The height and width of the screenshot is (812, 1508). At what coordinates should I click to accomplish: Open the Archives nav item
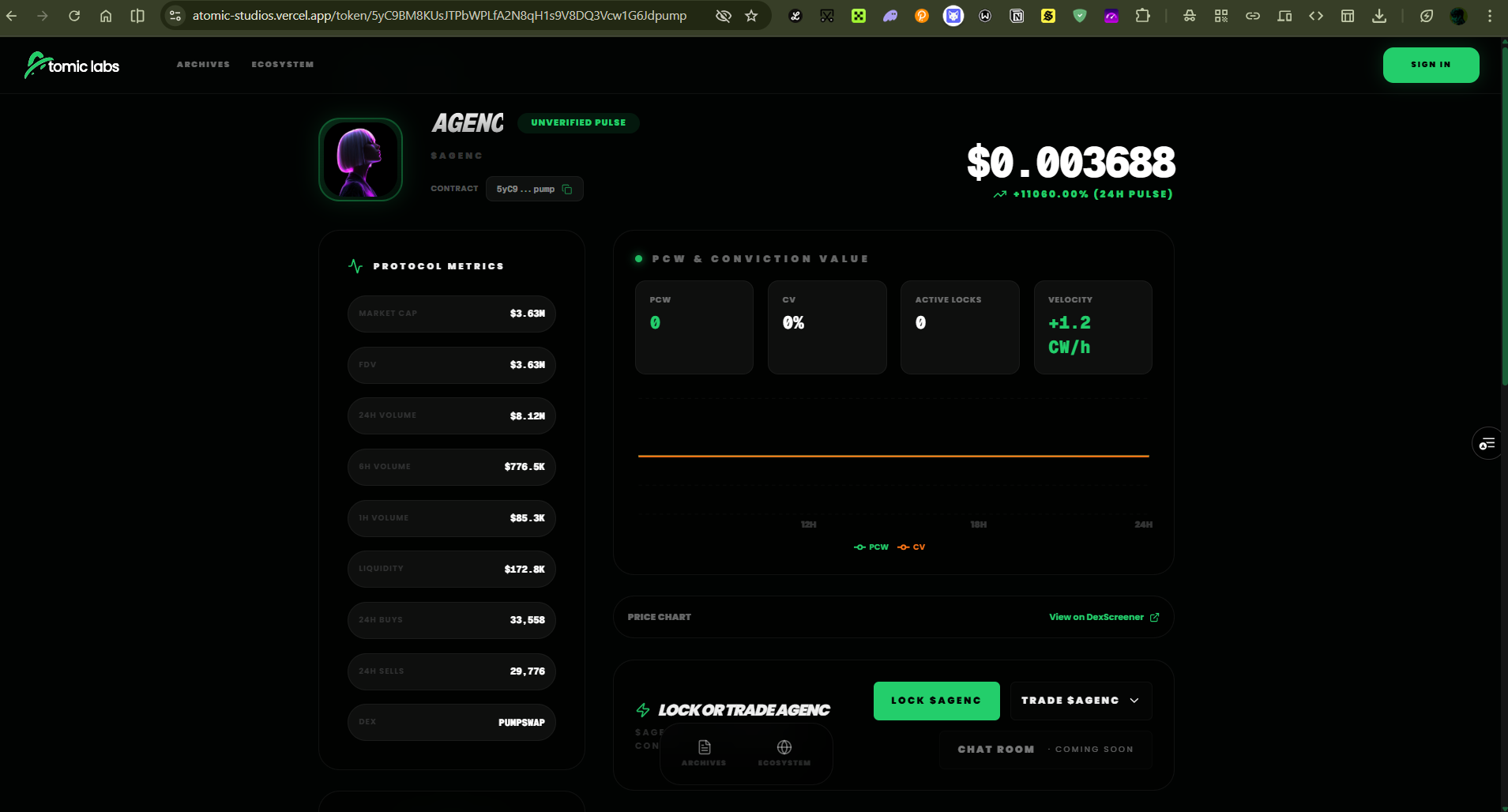click(x=203, y=65)
